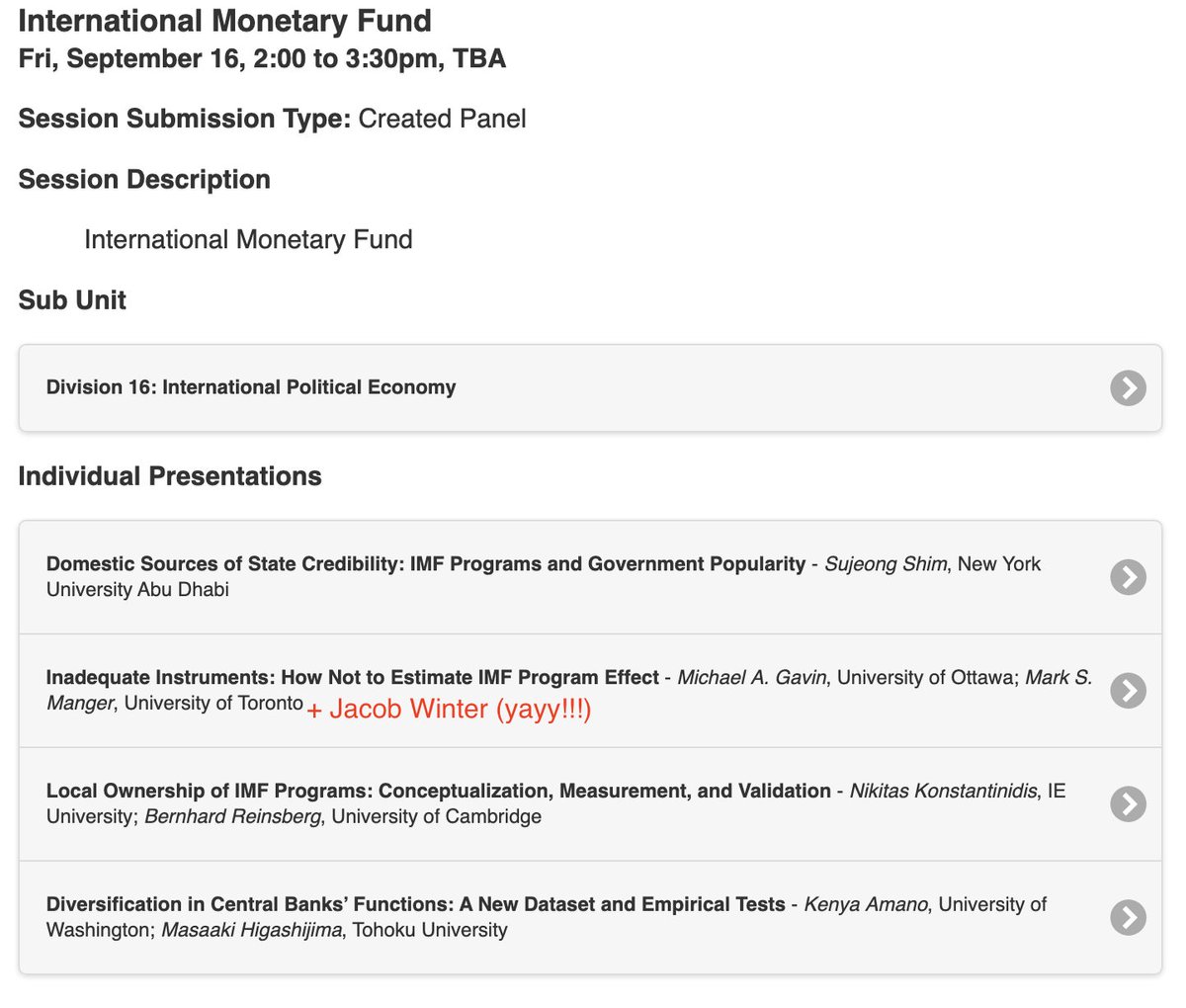Click affiliation University of Toronto
This screenshot has height=1008, width=1186.
(x=213, y=703)
